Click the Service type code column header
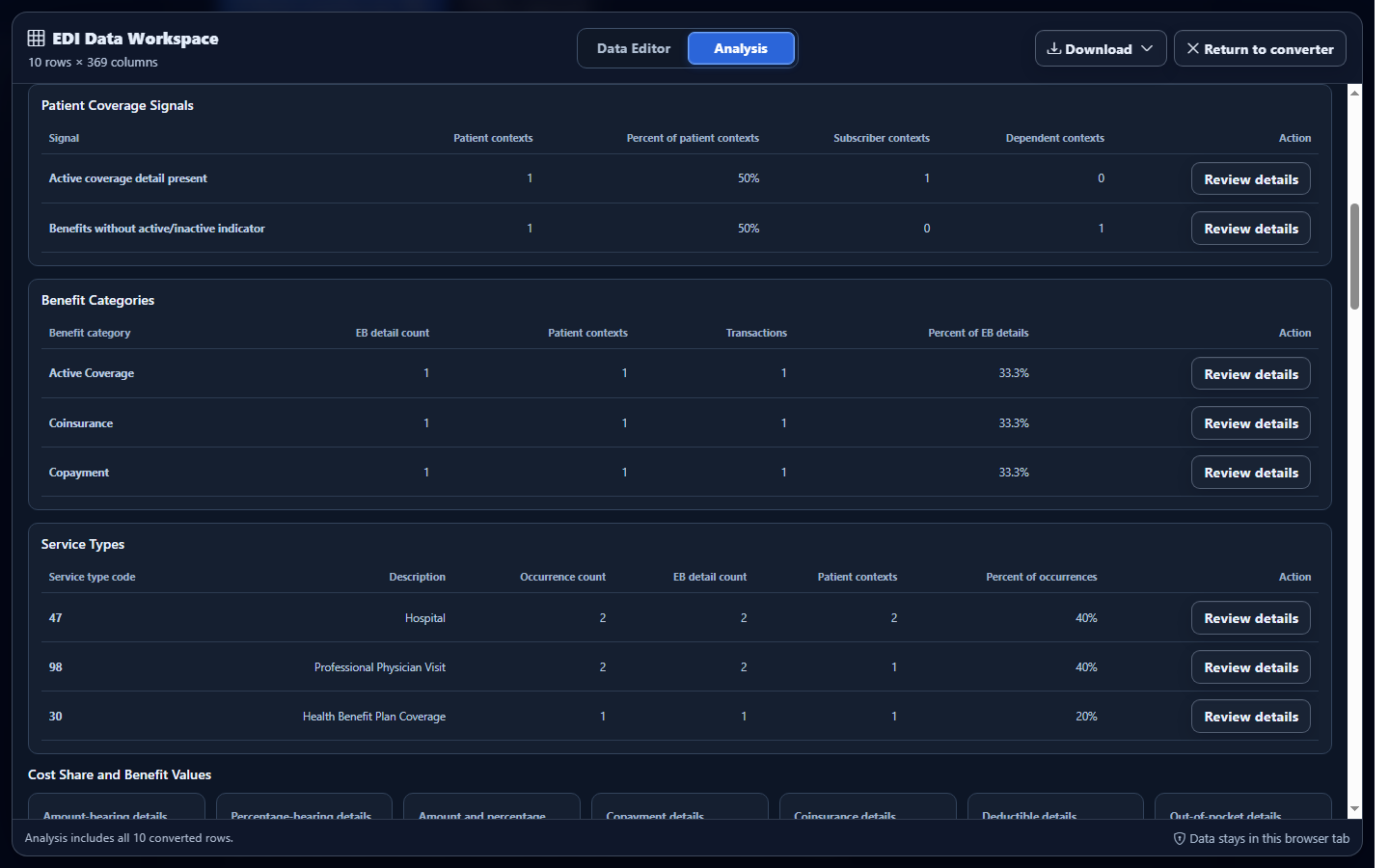 92,577
